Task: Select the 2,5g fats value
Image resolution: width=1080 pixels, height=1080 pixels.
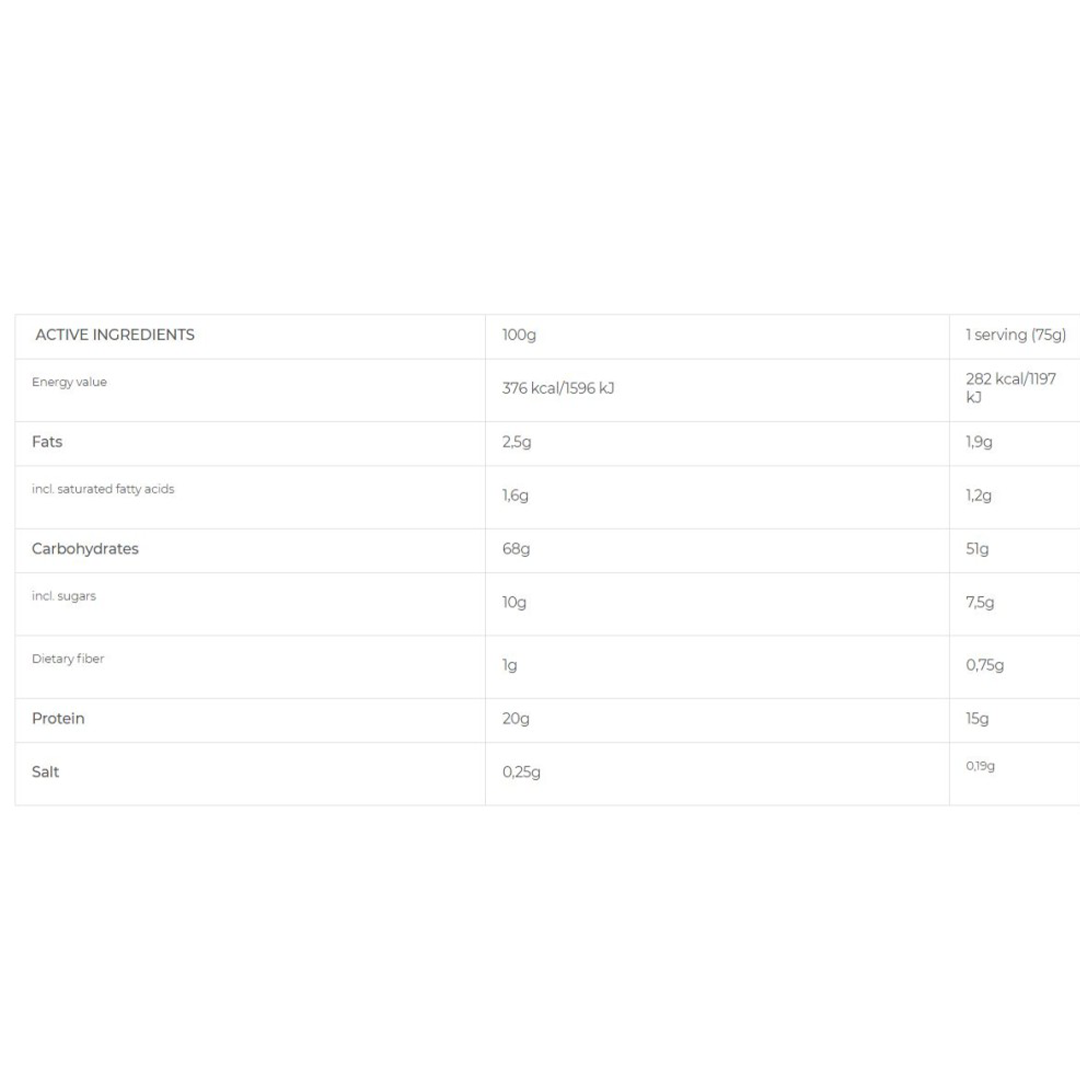Action: coord(517,442)
